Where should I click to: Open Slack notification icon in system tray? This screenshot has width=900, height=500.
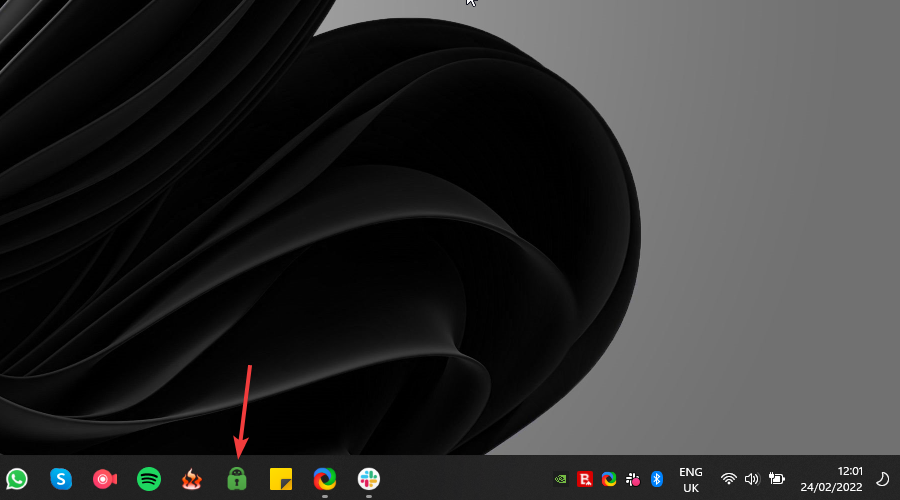633,479
